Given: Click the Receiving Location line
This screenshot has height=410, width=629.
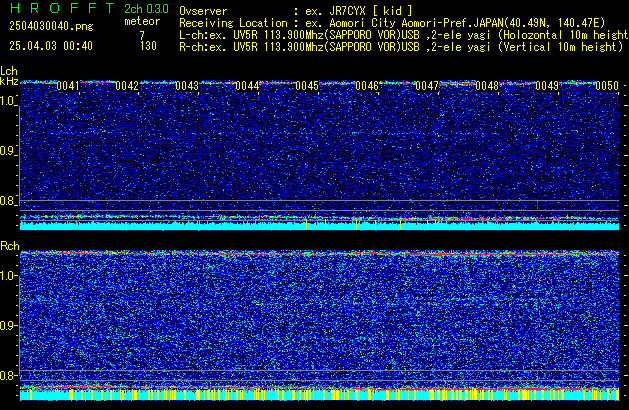Looking at the screenshot, I should tap(392, 23).
